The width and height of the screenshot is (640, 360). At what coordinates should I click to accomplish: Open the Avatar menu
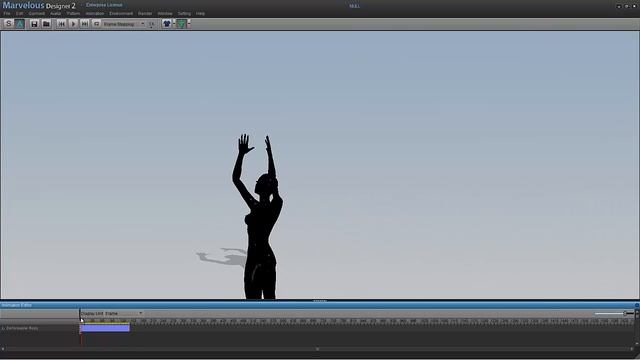(56, 13)
